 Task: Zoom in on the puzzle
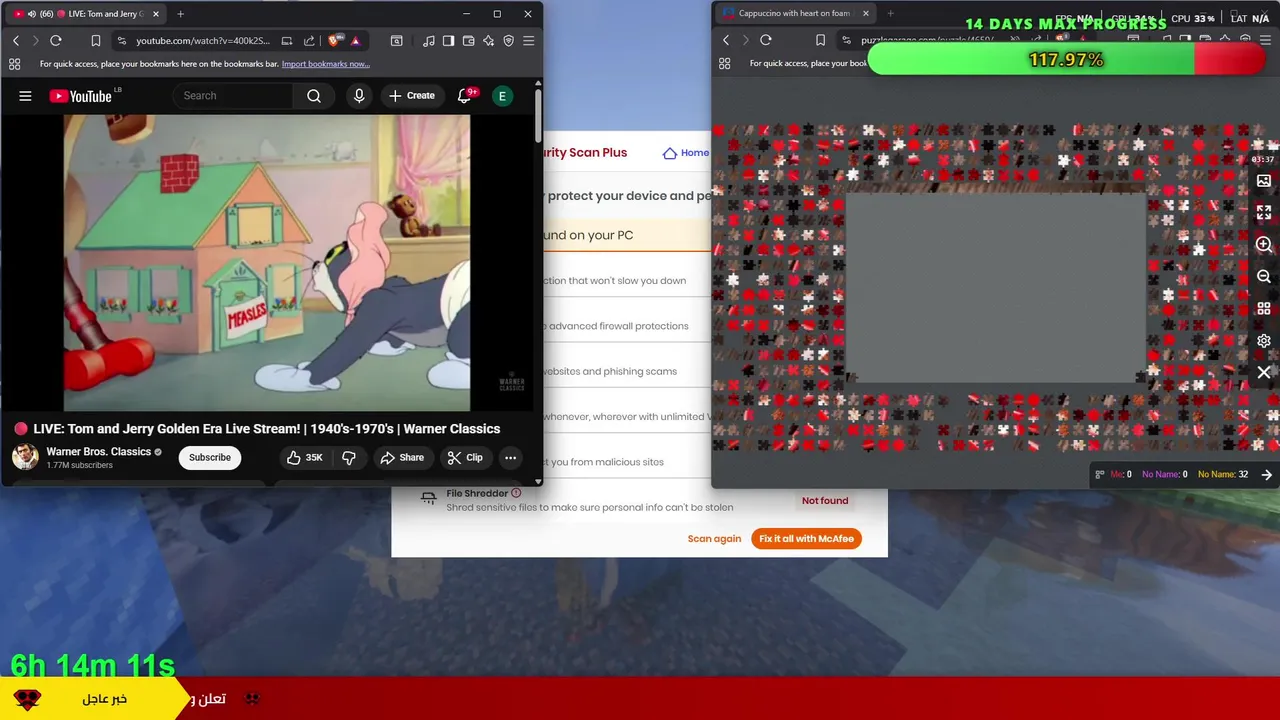[1264, 245]
